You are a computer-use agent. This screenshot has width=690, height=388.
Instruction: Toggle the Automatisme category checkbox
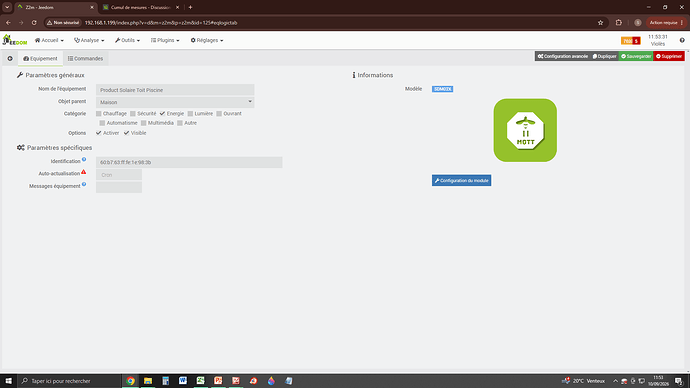click(102, 123)
